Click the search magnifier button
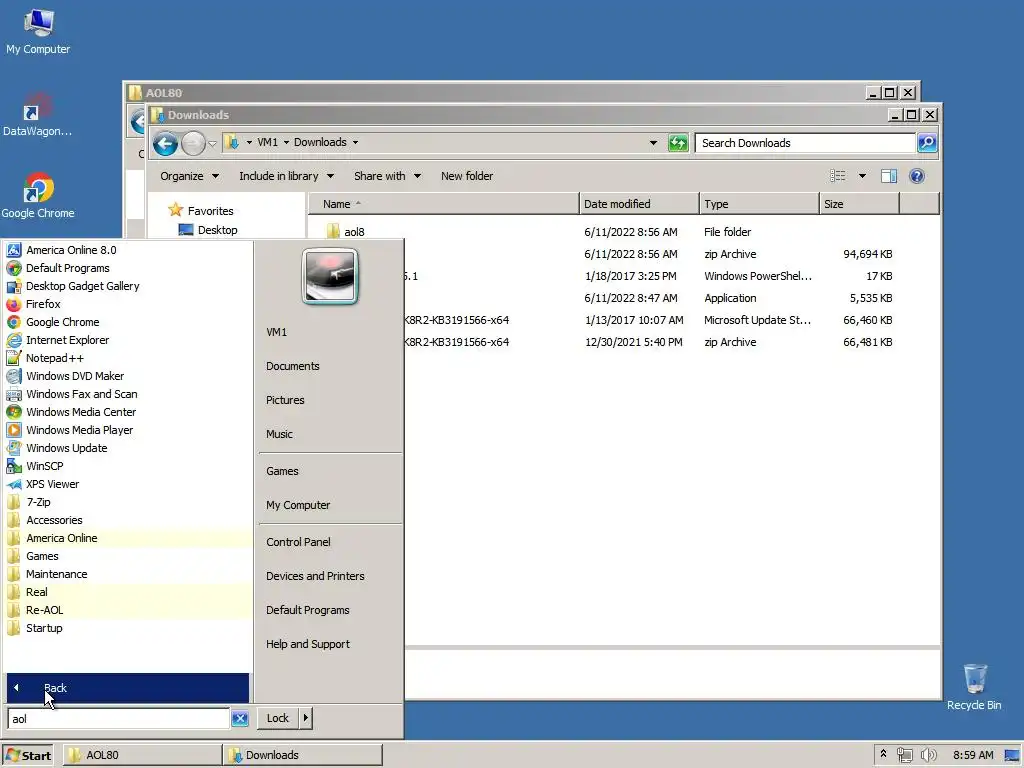This screenshot has width=1024, height=768. coord(927,142)
